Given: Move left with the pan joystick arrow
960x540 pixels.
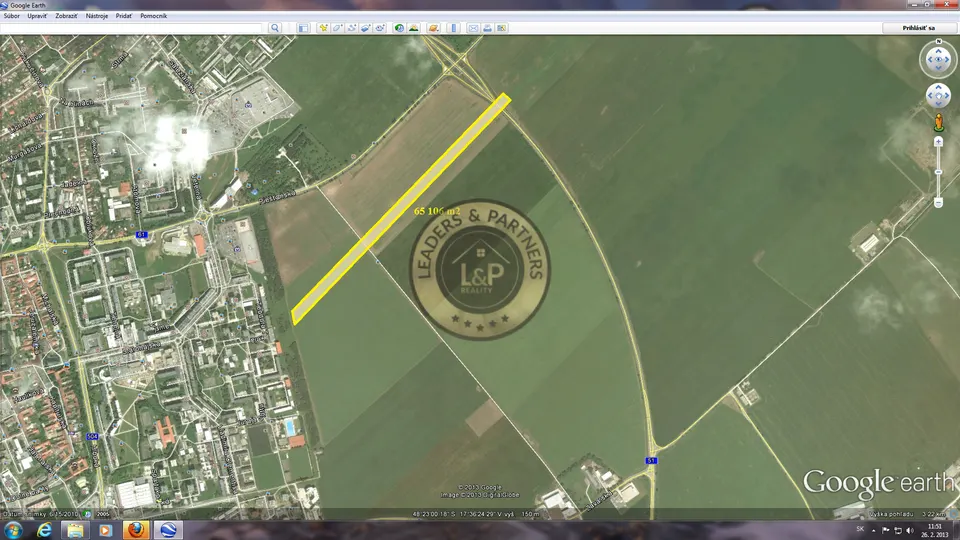Looking at the screenshot, I should (x=931, y=96).
